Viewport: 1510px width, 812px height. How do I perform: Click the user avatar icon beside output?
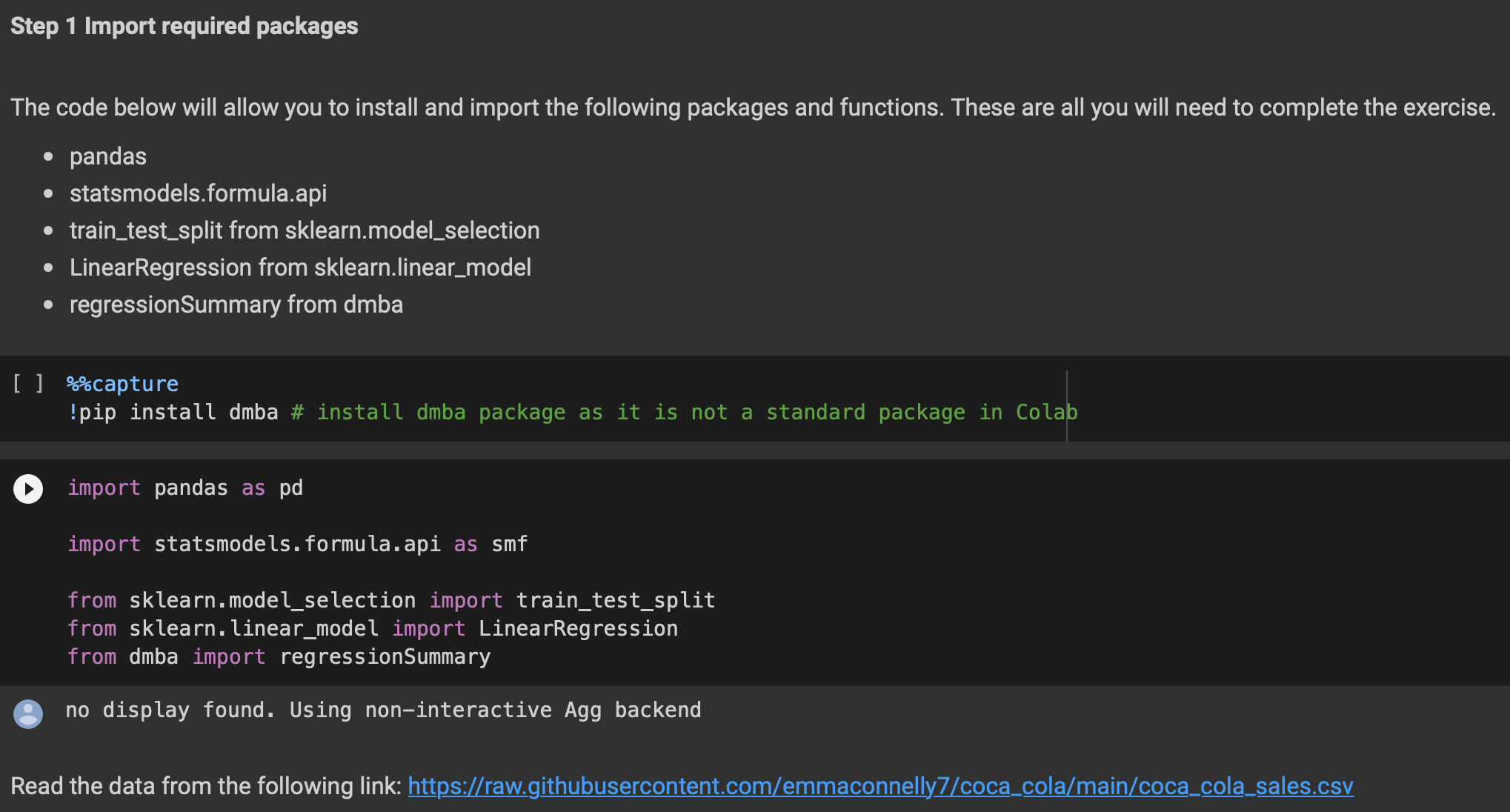[28, 714]
